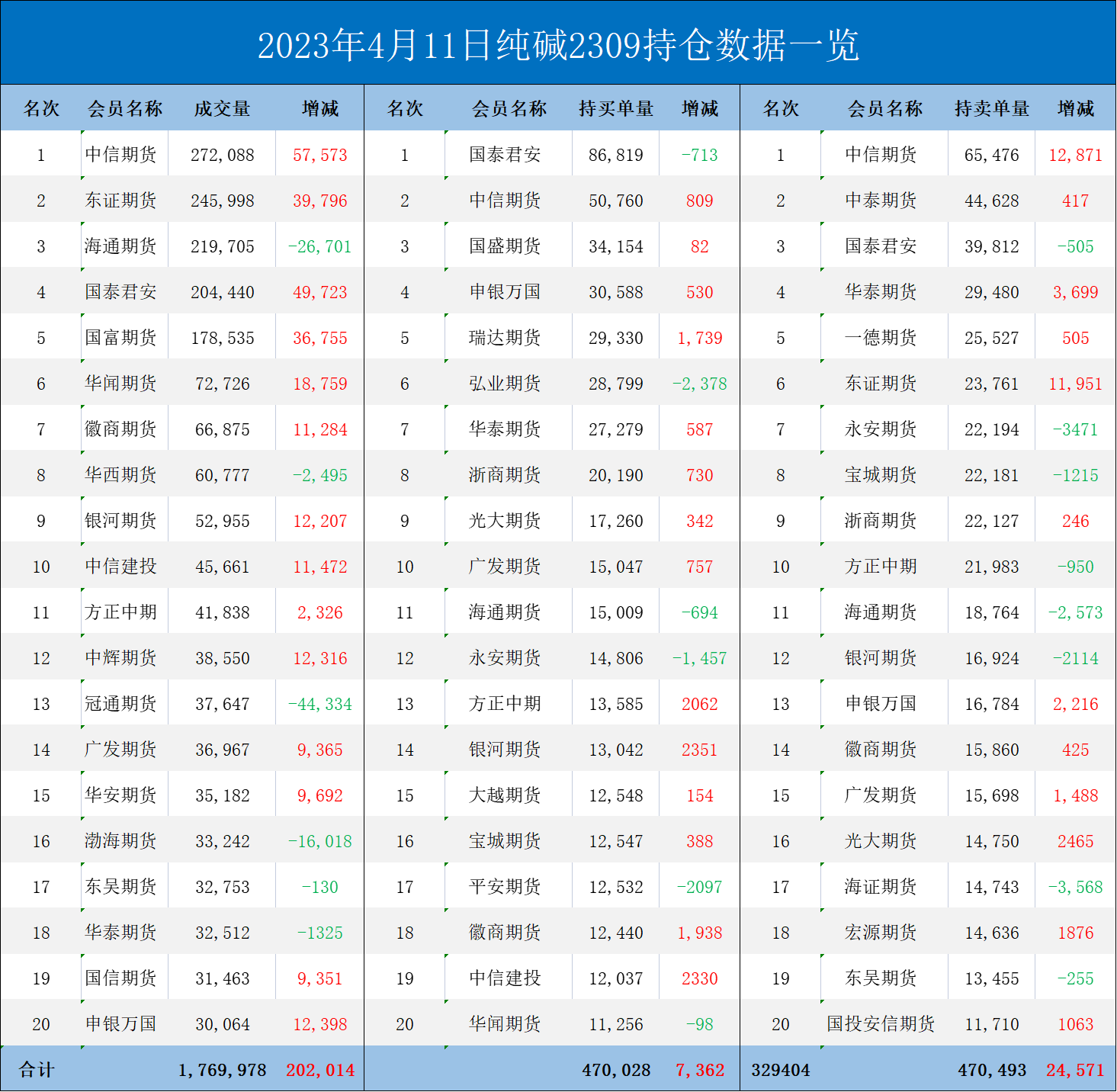Select the change value -16,018
This screenshot has height=1092, width=1117.
coord(320,841)
